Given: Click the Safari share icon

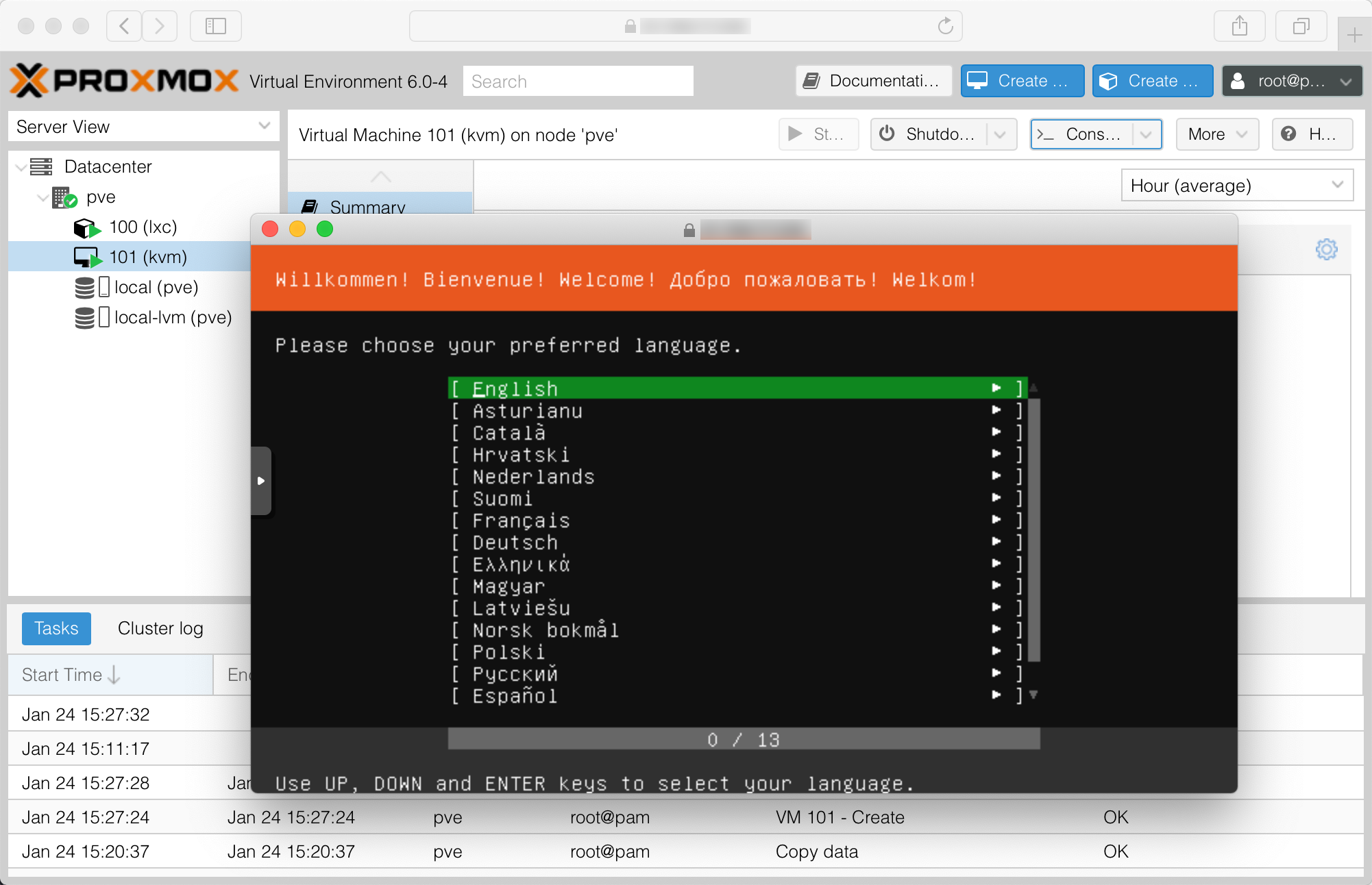Looking at the screenshot, I should (1239, 26).
